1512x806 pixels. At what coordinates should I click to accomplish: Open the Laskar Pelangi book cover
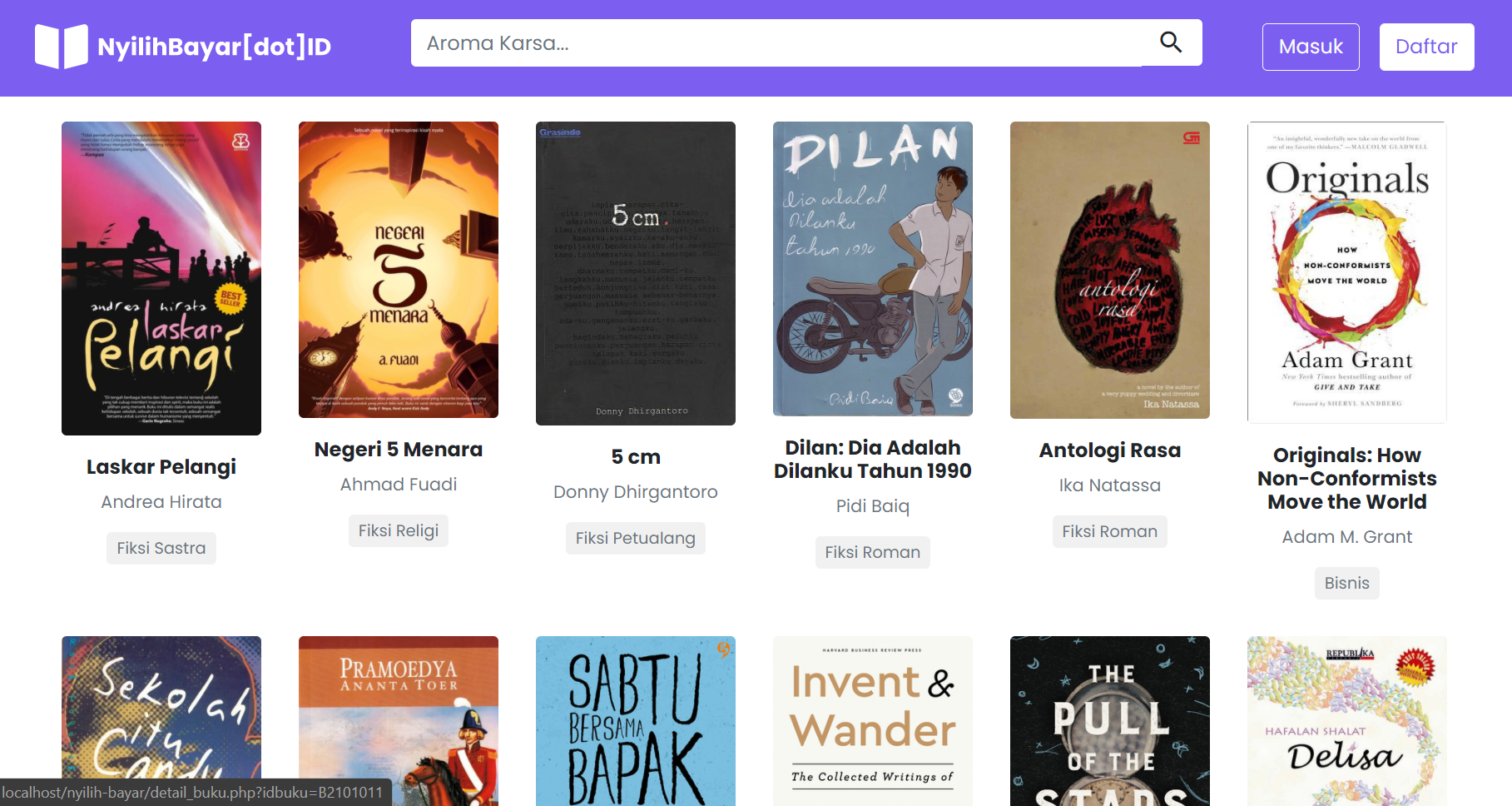(161, 278)
